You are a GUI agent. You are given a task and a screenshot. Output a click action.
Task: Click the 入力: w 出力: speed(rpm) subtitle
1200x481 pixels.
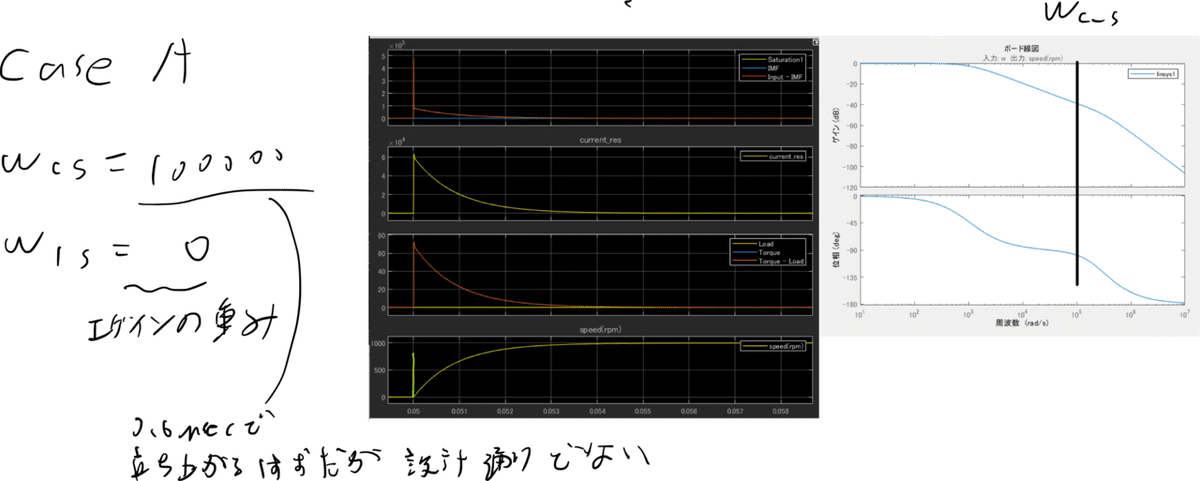(1021, 57)
